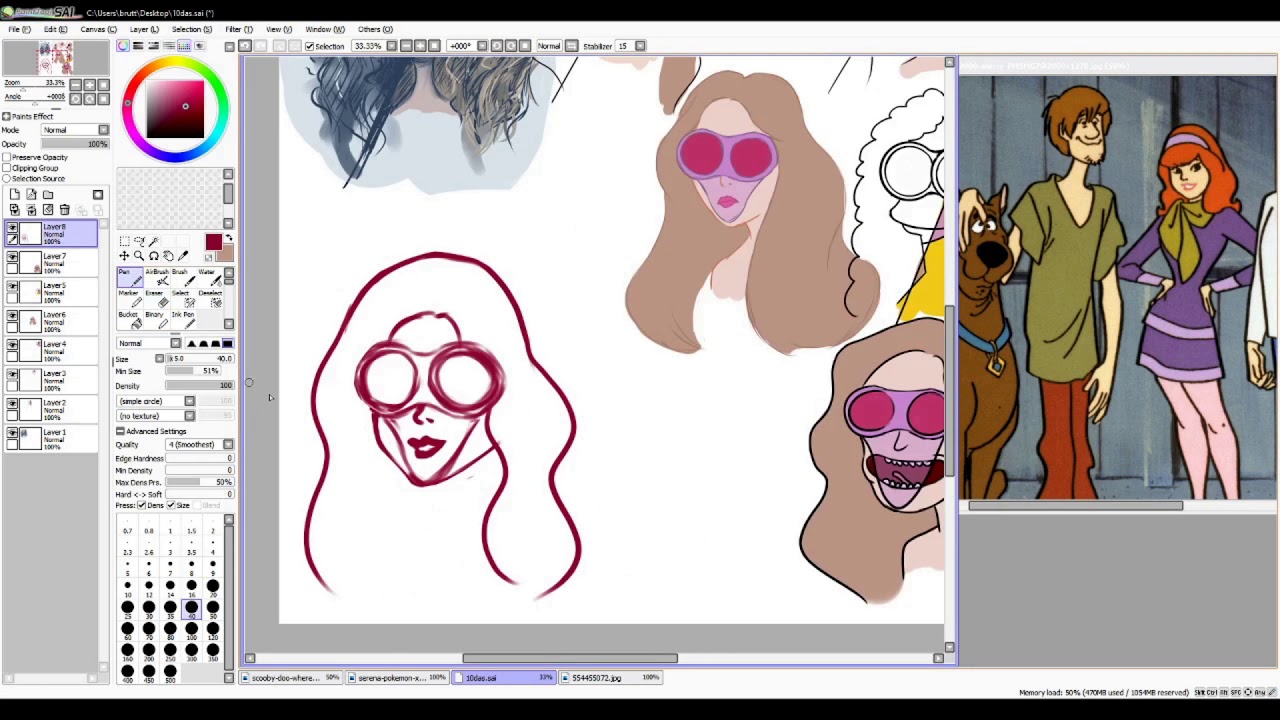The image size is (1280, 720).
Task: Delete layer with trash can icon
Action: [65, 210]
